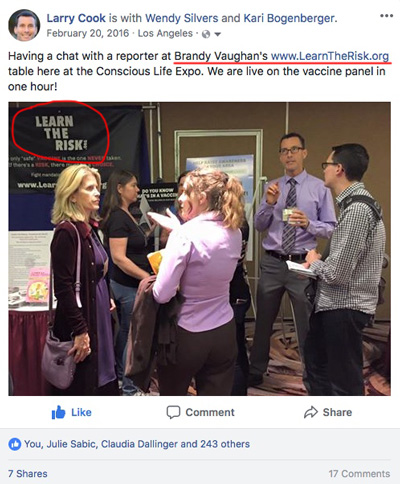Click the Comment button label

[x=210, y=412]
